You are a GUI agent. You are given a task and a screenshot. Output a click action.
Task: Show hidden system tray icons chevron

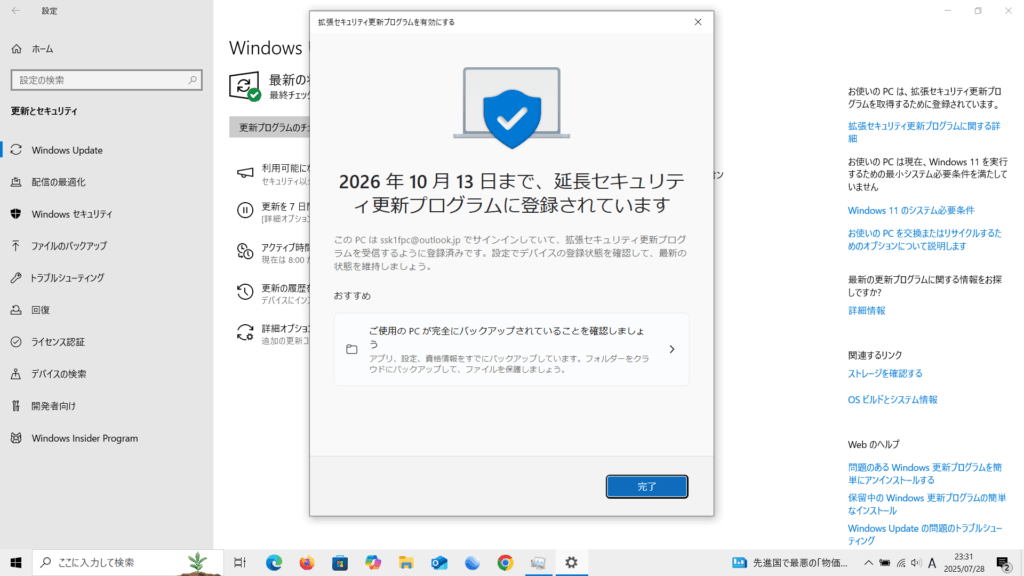click(868, 562)
